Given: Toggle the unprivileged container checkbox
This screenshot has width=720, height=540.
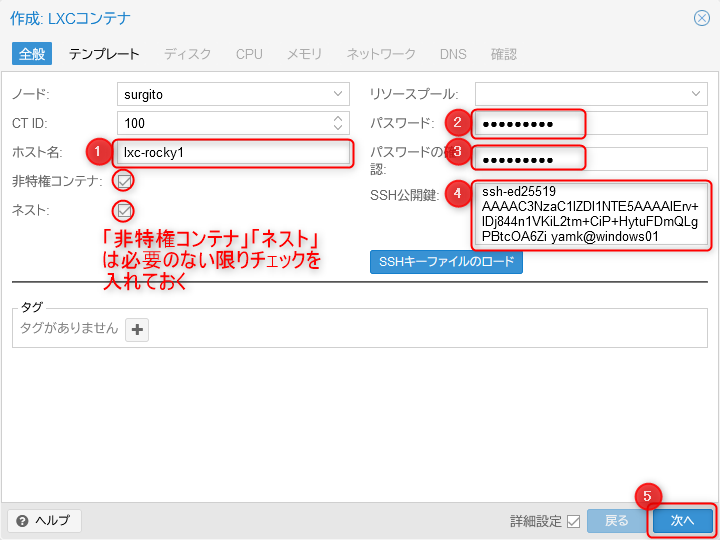Looking at the screenshot, I should [124, 181].
